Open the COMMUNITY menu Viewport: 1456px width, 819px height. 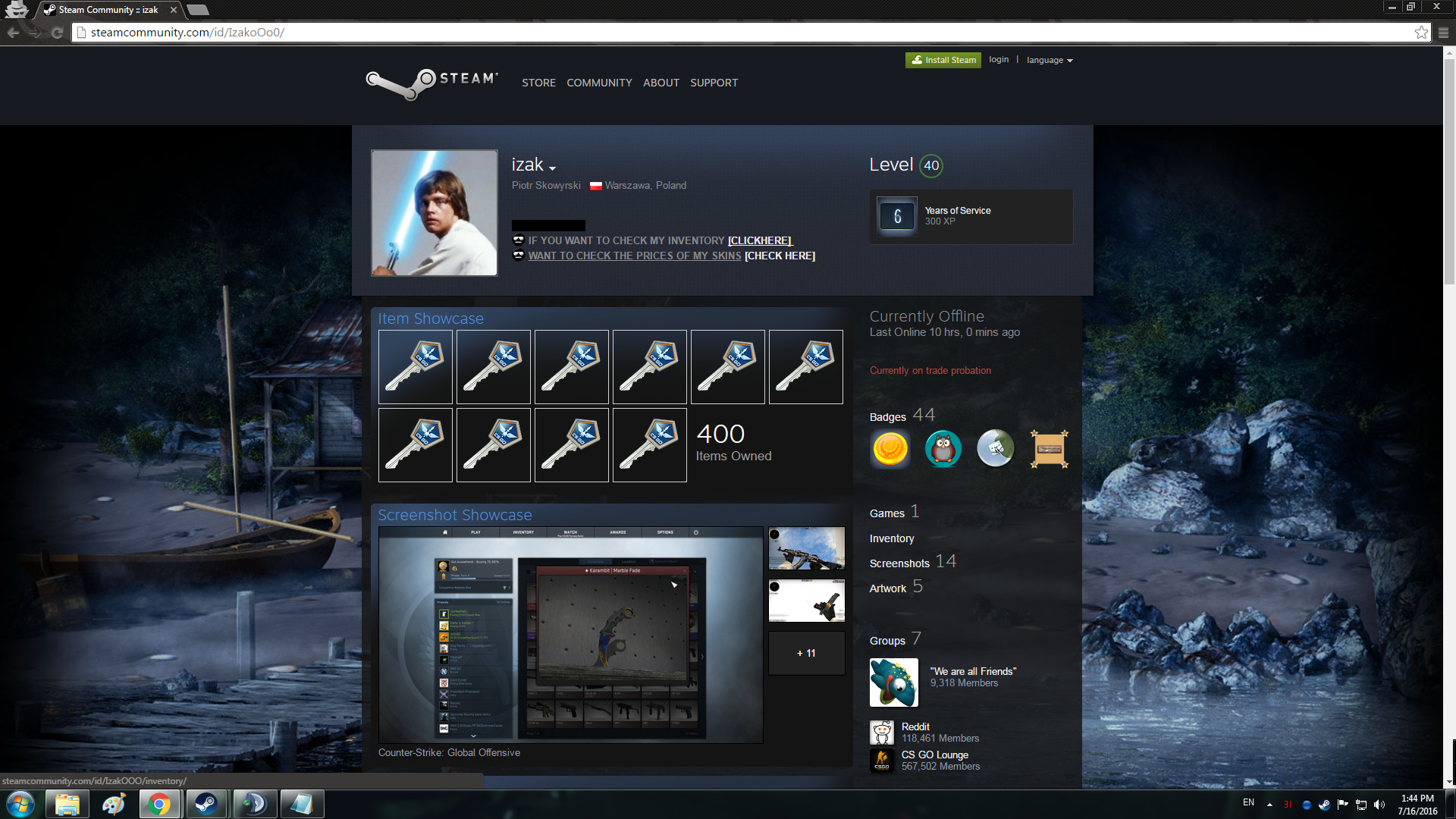tap(599, 83)
